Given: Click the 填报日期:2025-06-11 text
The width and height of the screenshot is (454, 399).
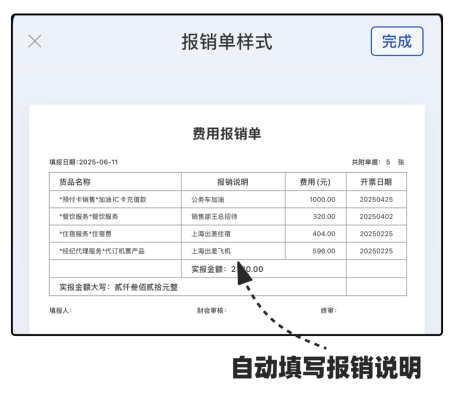Looking at the screenshot, I should pyautogui.click(x=83, y=162).
